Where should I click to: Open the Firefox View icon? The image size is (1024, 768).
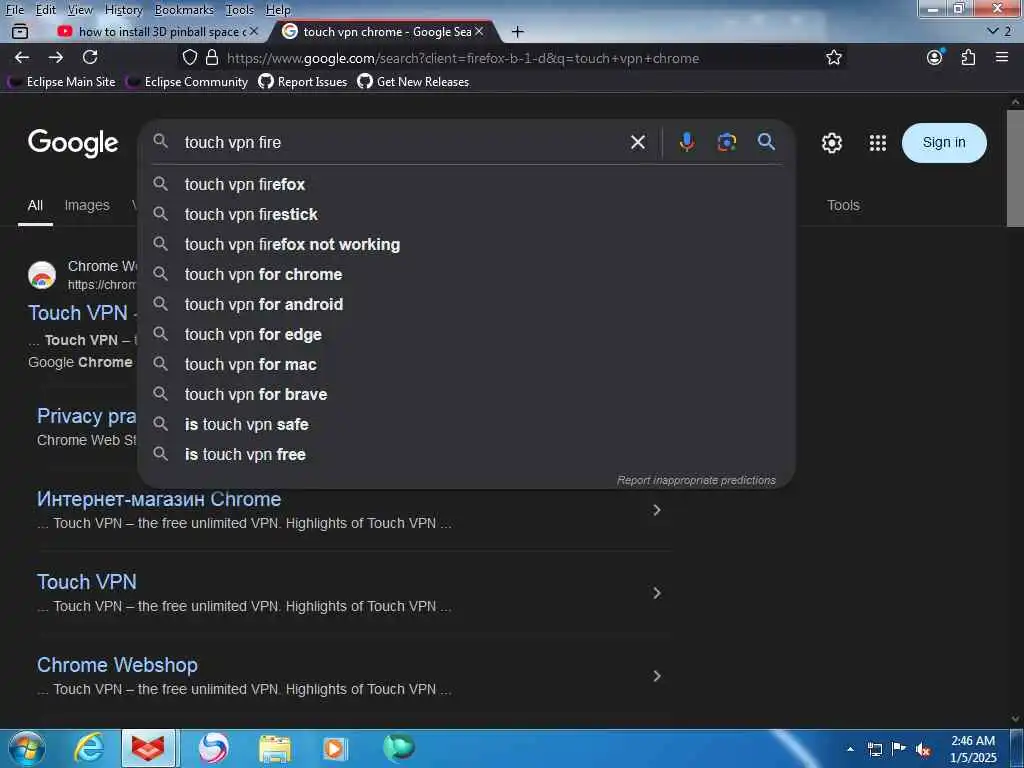click(x=20, y=31)
